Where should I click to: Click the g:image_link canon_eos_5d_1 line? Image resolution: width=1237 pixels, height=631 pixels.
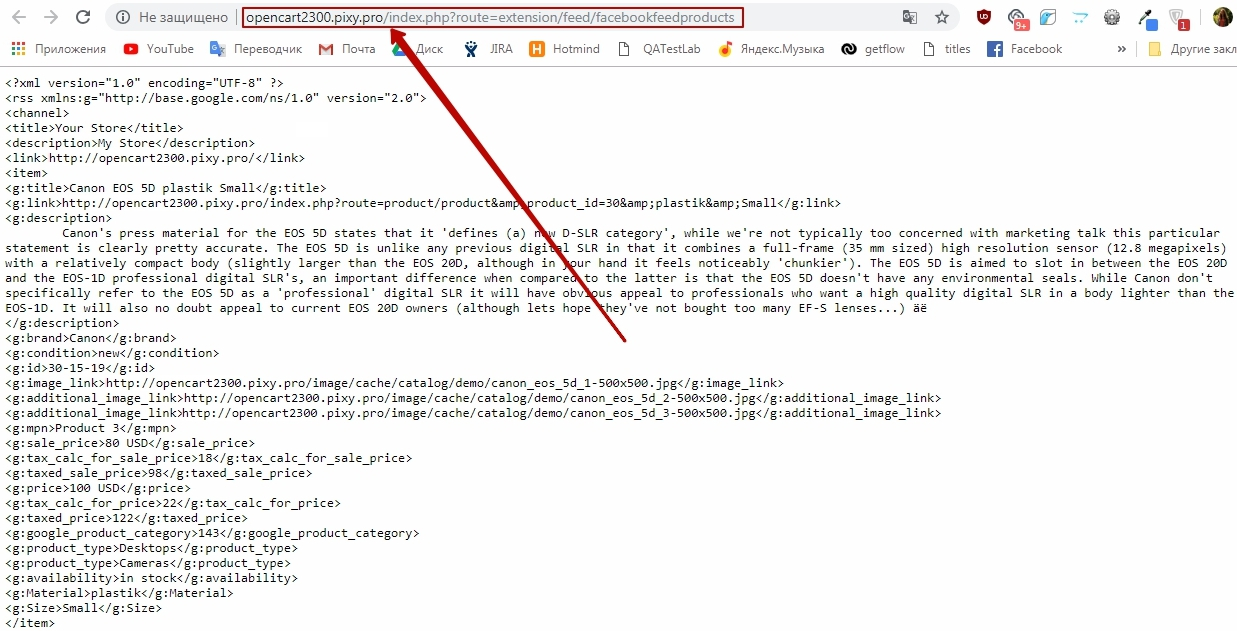395,384
